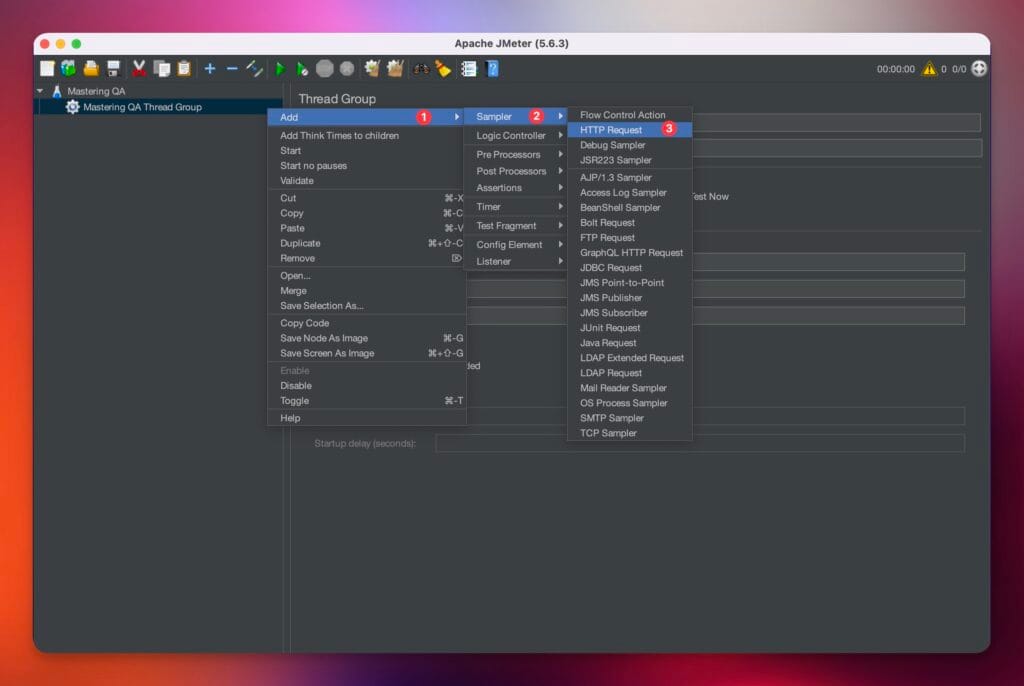Expand the Logic Controller submenu
Viewport: 1024px width, 686px height.
coord(515,135)
